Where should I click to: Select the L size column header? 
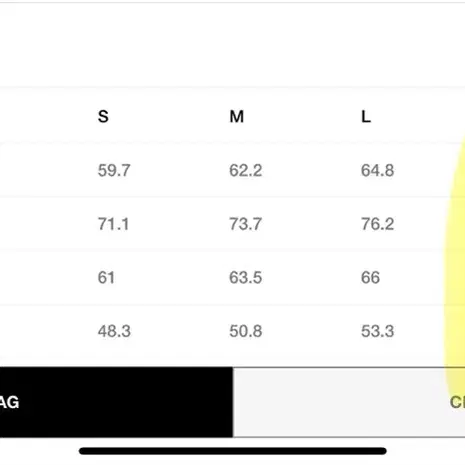pos(366,117)
